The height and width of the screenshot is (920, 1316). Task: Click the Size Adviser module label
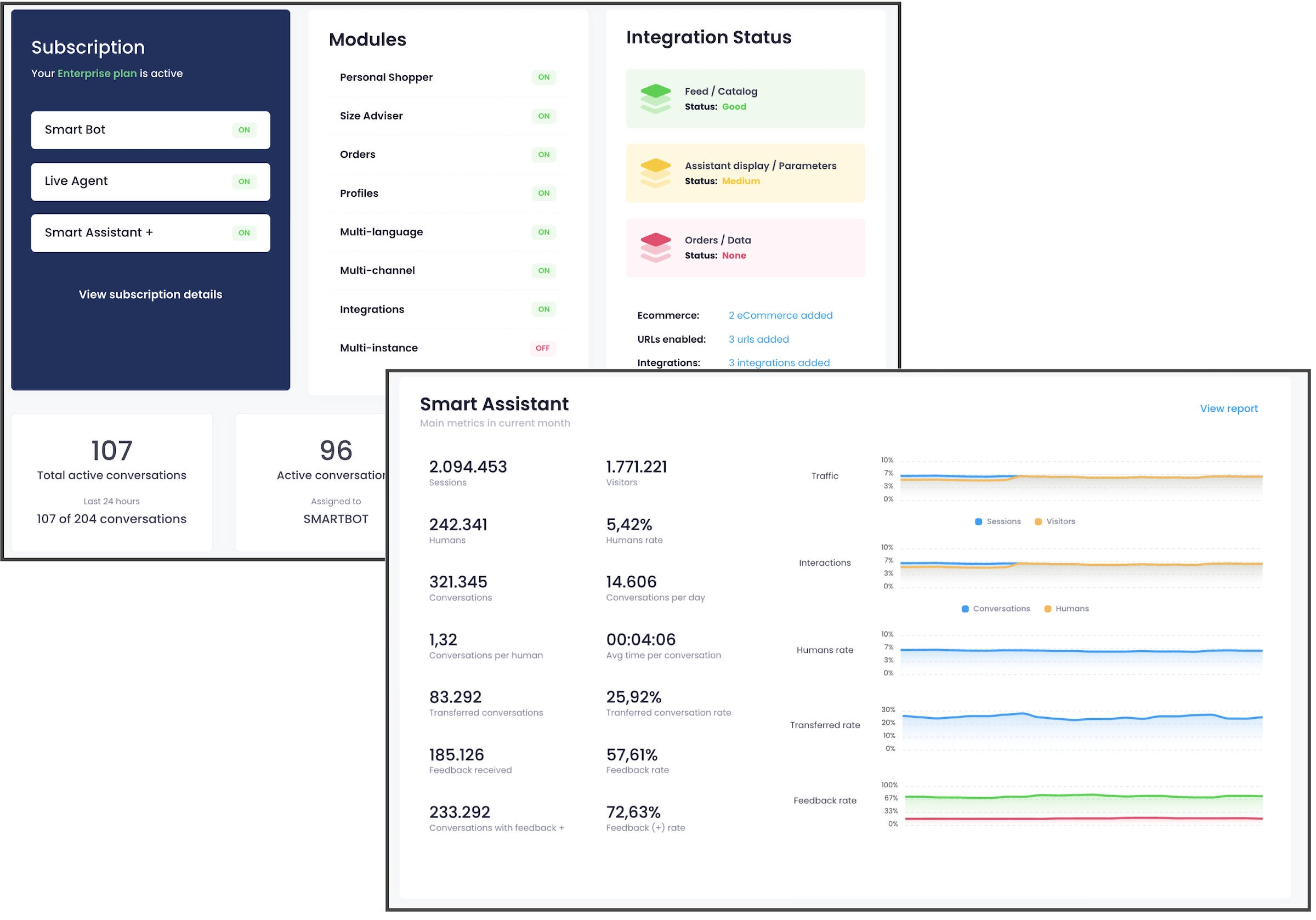(x=371, y=116)
